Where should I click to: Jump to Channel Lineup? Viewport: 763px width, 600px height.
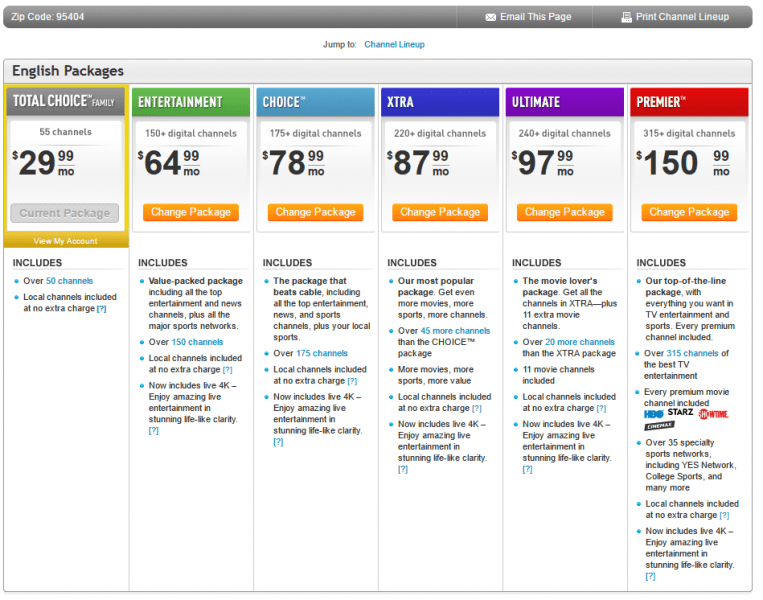tap(394, 44)
